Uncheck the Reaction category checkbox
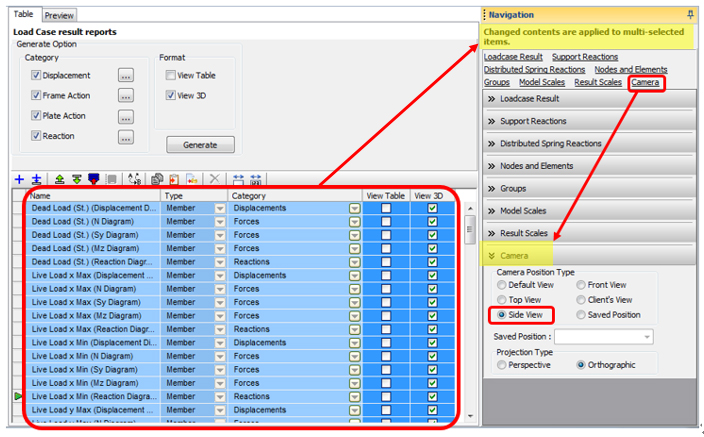The height and width of the screenshot is (437, 704). pos(36,136)
